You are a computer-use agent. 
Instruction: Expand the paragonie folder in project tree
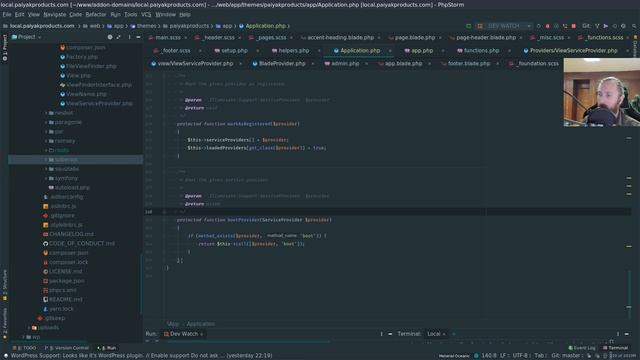coord(46,122)
